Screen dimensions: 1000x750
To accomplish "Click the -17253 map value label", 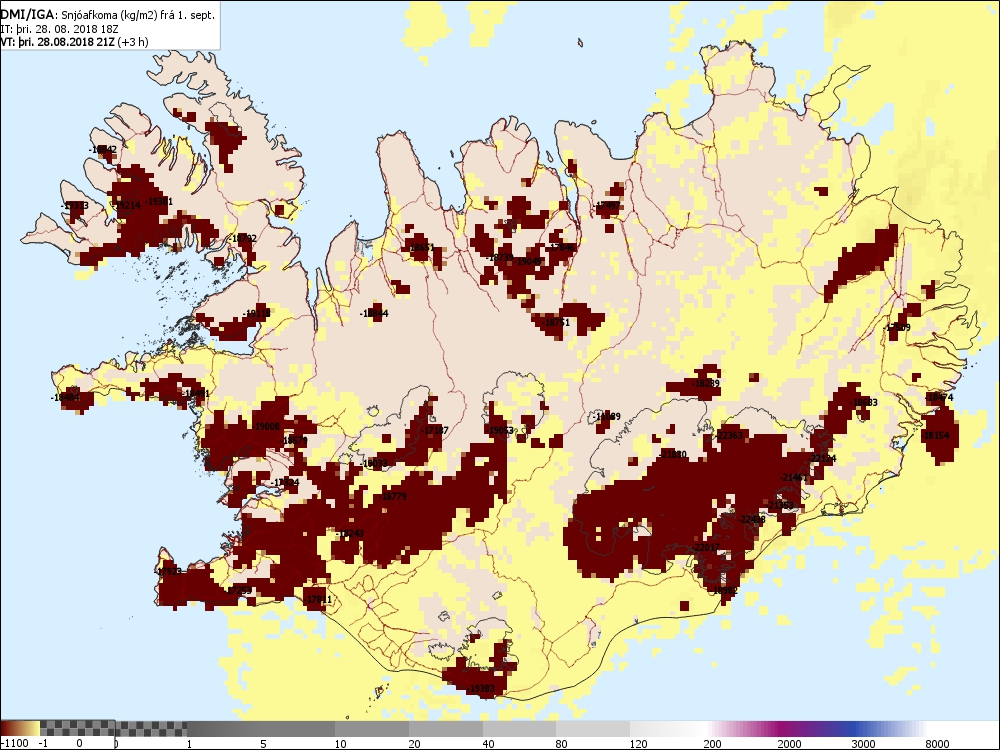I will coord(239,591).
